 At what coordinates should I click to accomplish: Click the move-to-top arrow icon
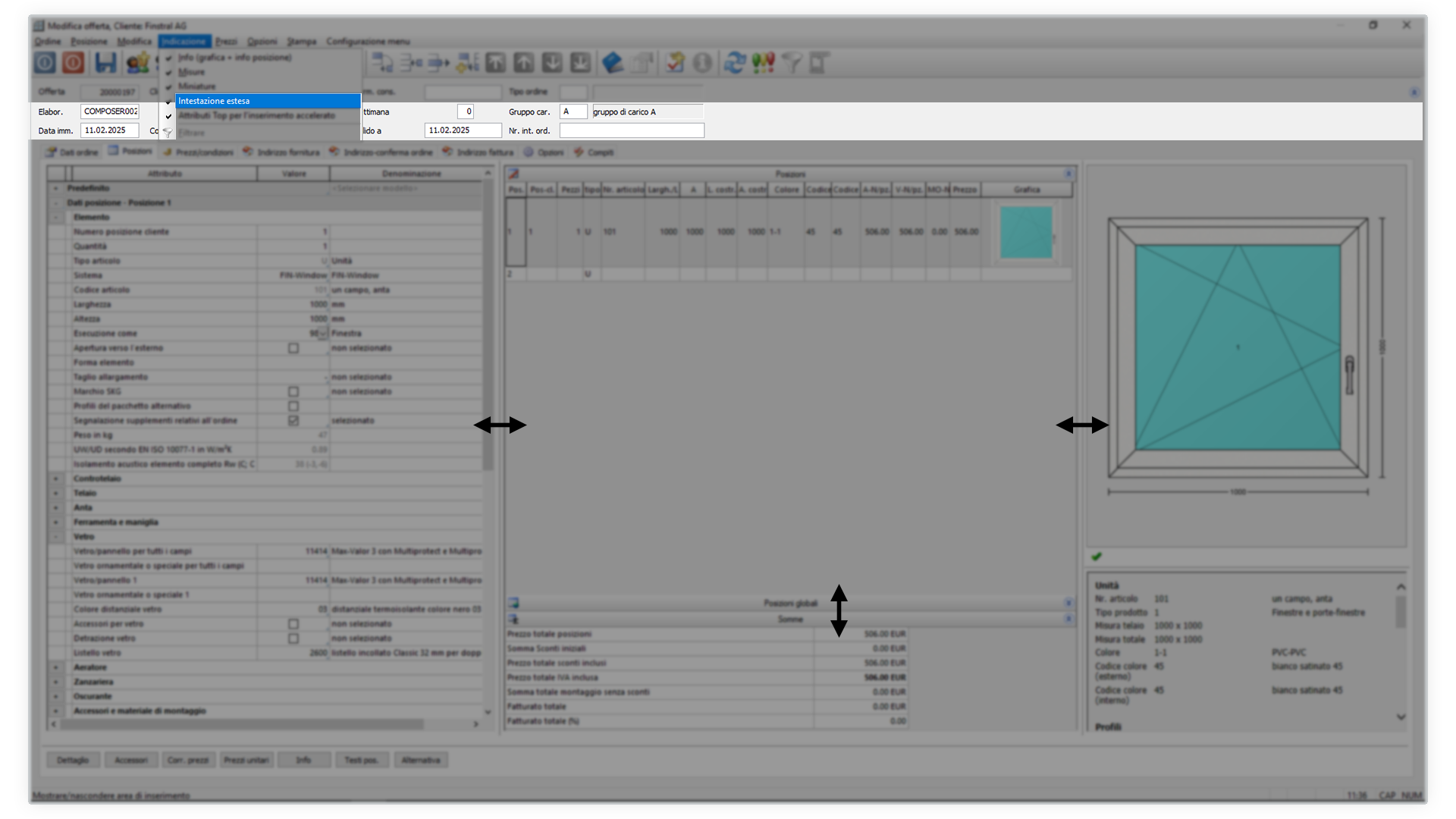495,62
